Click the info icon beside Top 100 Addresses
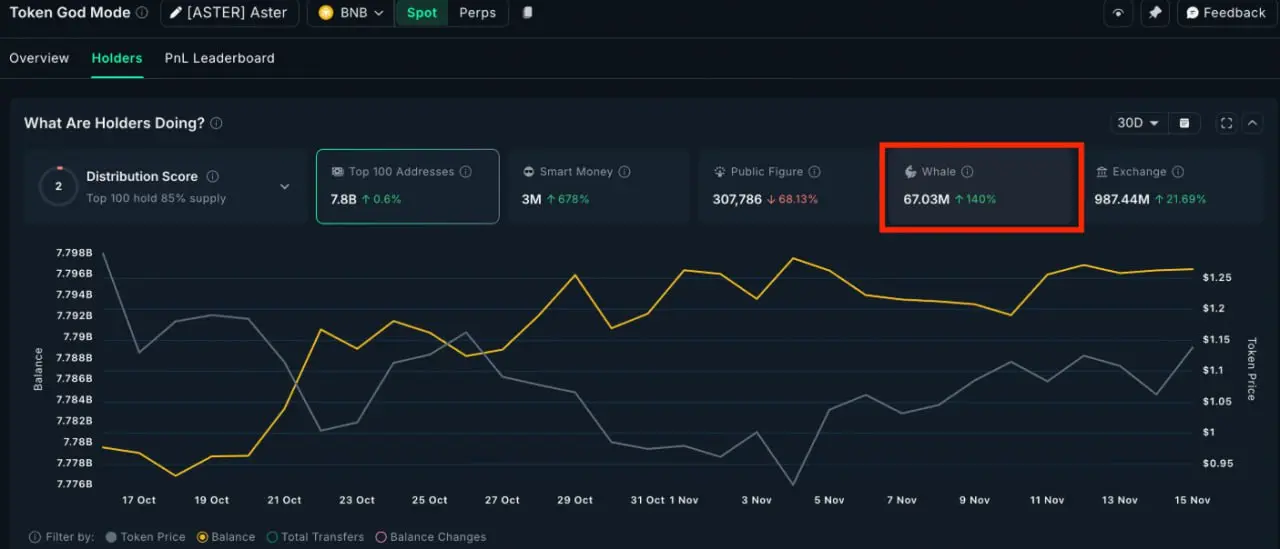 466,172
